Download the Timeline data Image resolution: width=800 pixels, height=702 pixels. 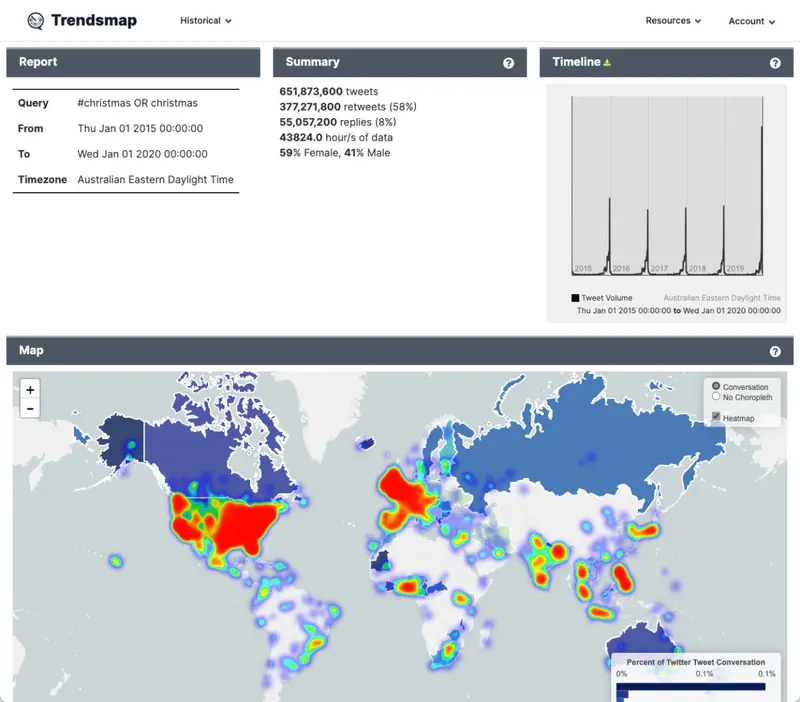click(607, 63)
